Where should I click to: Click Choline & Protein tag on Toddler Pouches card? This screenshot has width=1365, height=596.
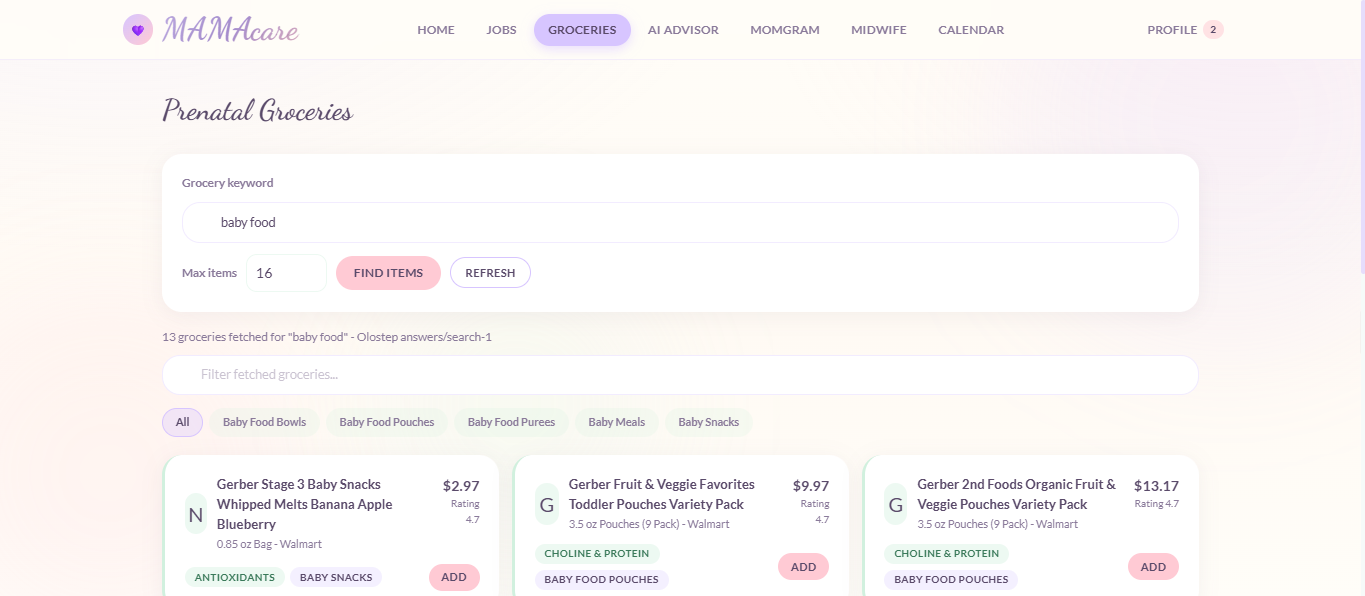pos(597,553)
